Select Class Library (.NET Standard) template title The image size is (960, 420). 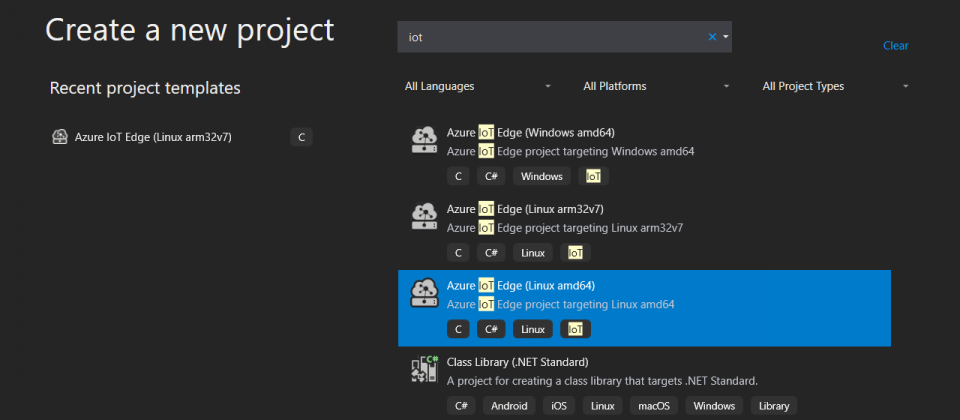point(517,362)
